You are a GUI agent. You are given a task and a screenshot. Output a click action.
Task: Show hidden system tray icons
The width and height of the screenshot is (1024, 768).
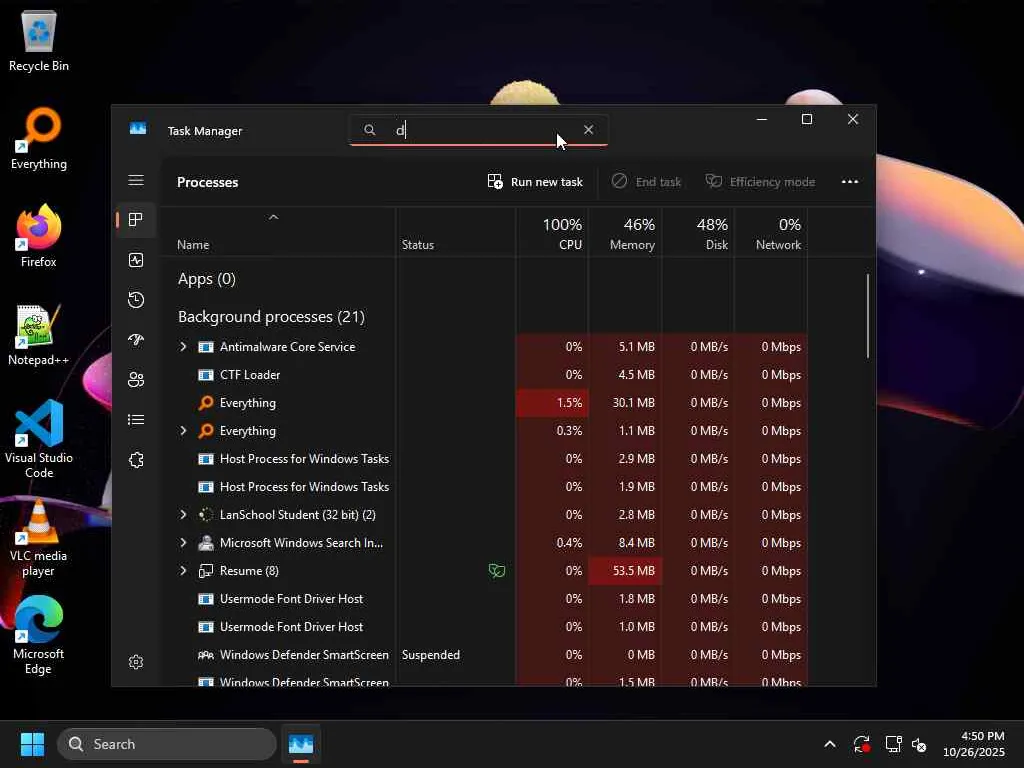pos(830,744)
